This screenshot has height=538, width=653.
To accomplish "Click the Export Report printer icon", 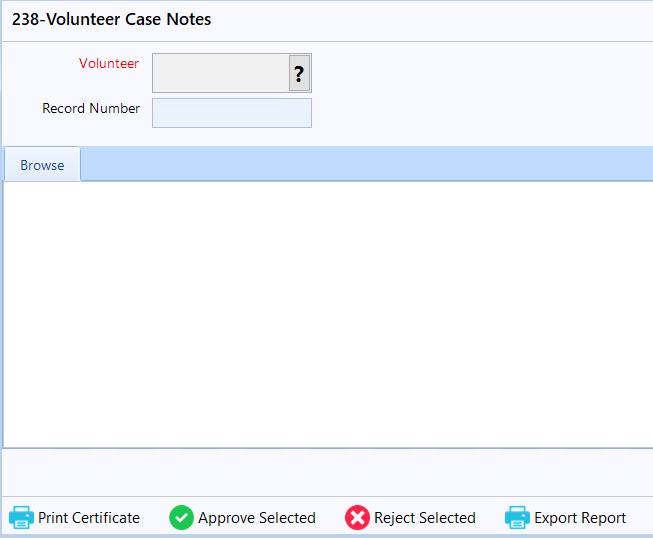I will pos(517,518).
